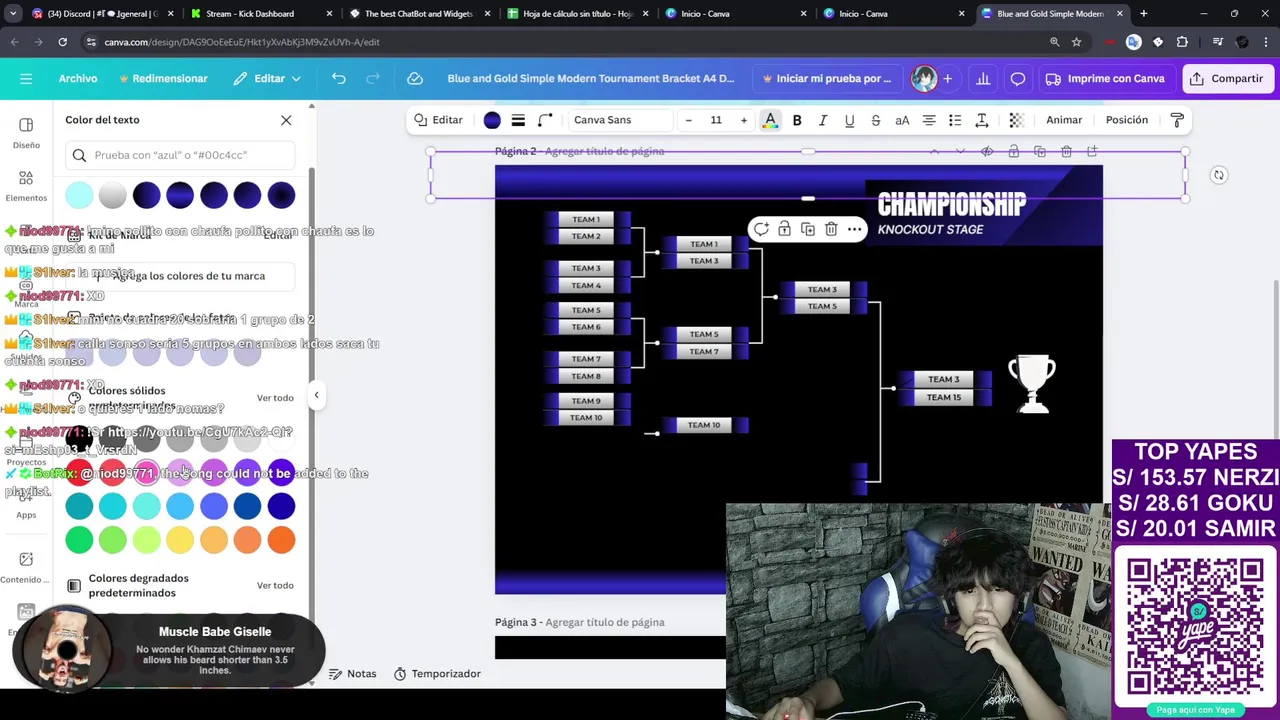Move page down with the chevron
The image size is (1280, 720).
960,151
